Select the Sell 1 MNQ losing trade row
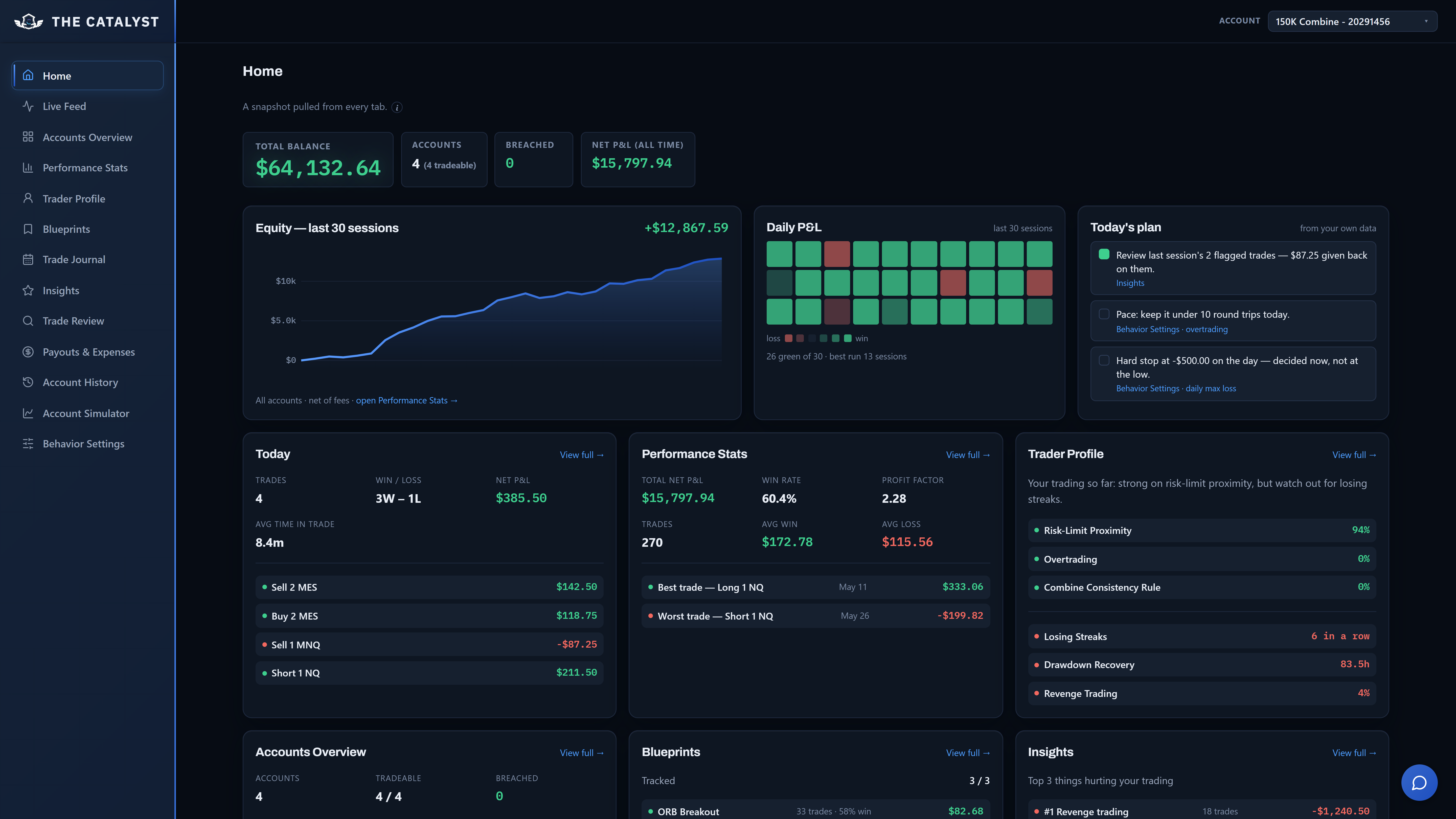The height and width of the screenshot is (819, 1456). tap(429, 644)
